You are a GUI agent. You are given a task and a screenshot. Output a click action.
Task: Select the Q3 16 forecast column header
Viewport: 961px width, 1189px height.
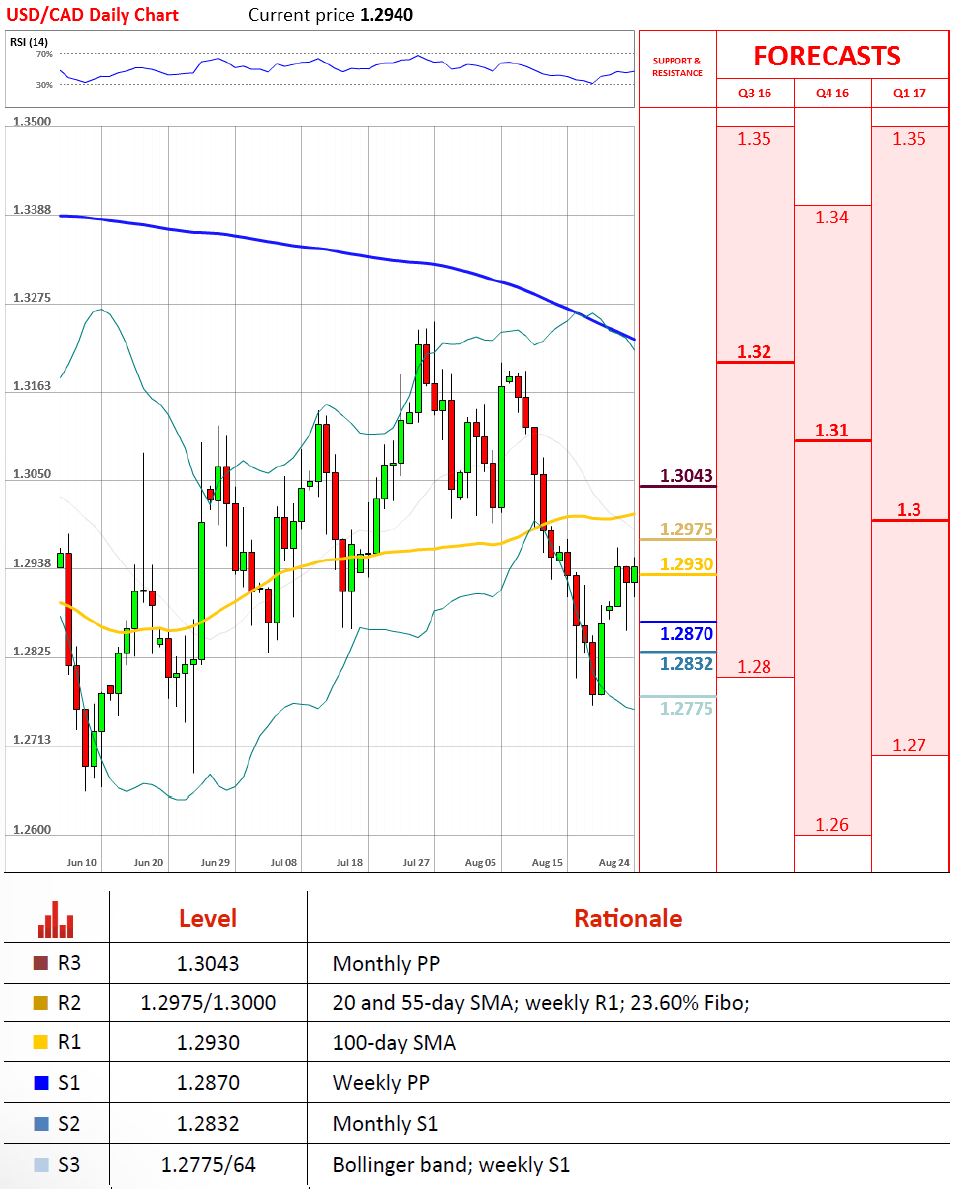755,93
